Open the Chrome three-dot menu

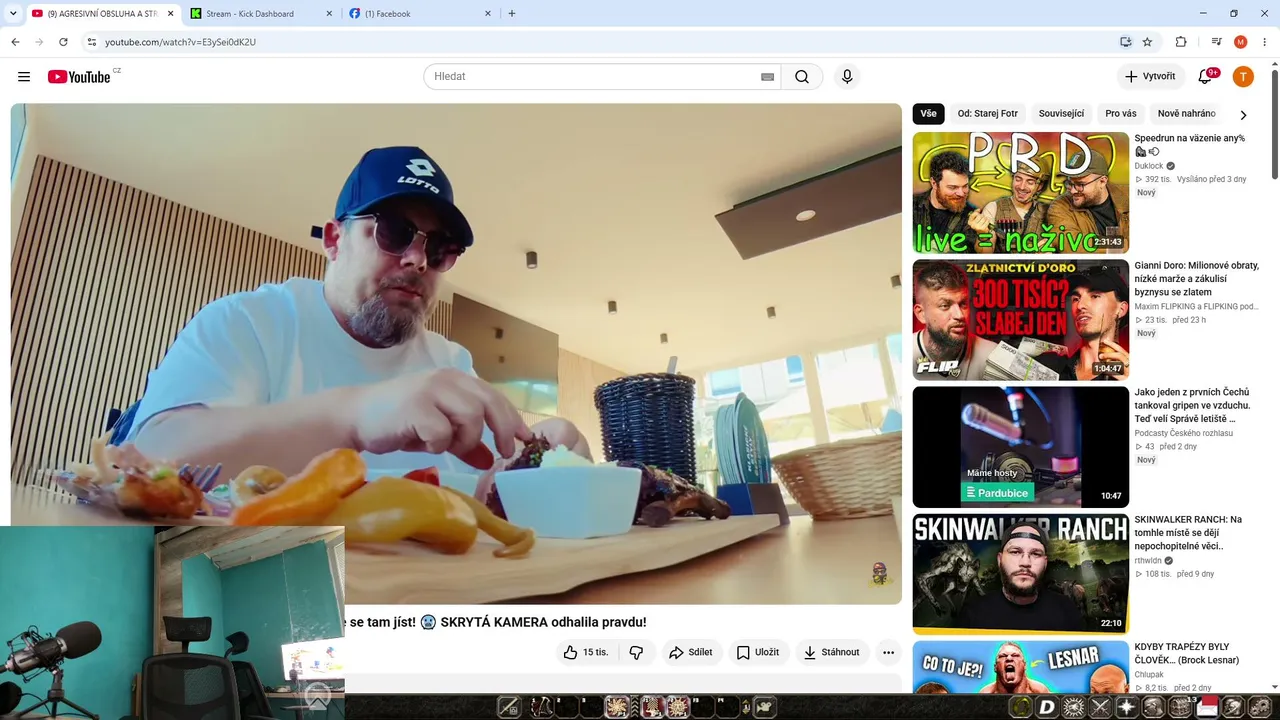point(1265,42)
